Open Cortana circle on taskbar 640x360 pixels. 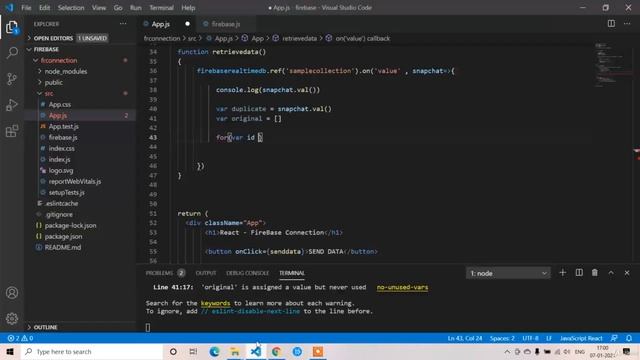pos(173,351)
